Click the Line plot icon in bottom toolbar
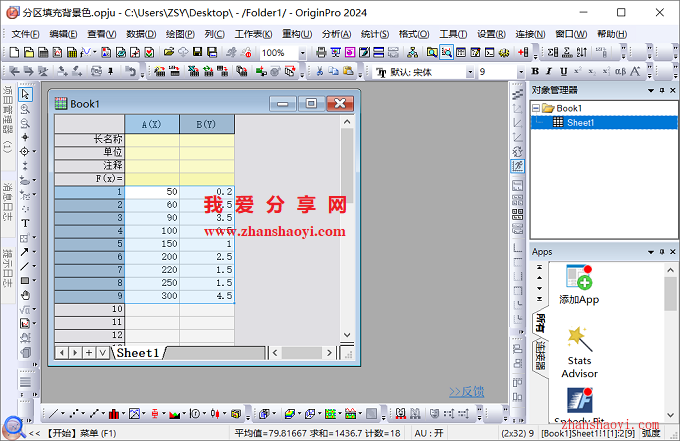680x441 pixels. click(x=53, y=414)
